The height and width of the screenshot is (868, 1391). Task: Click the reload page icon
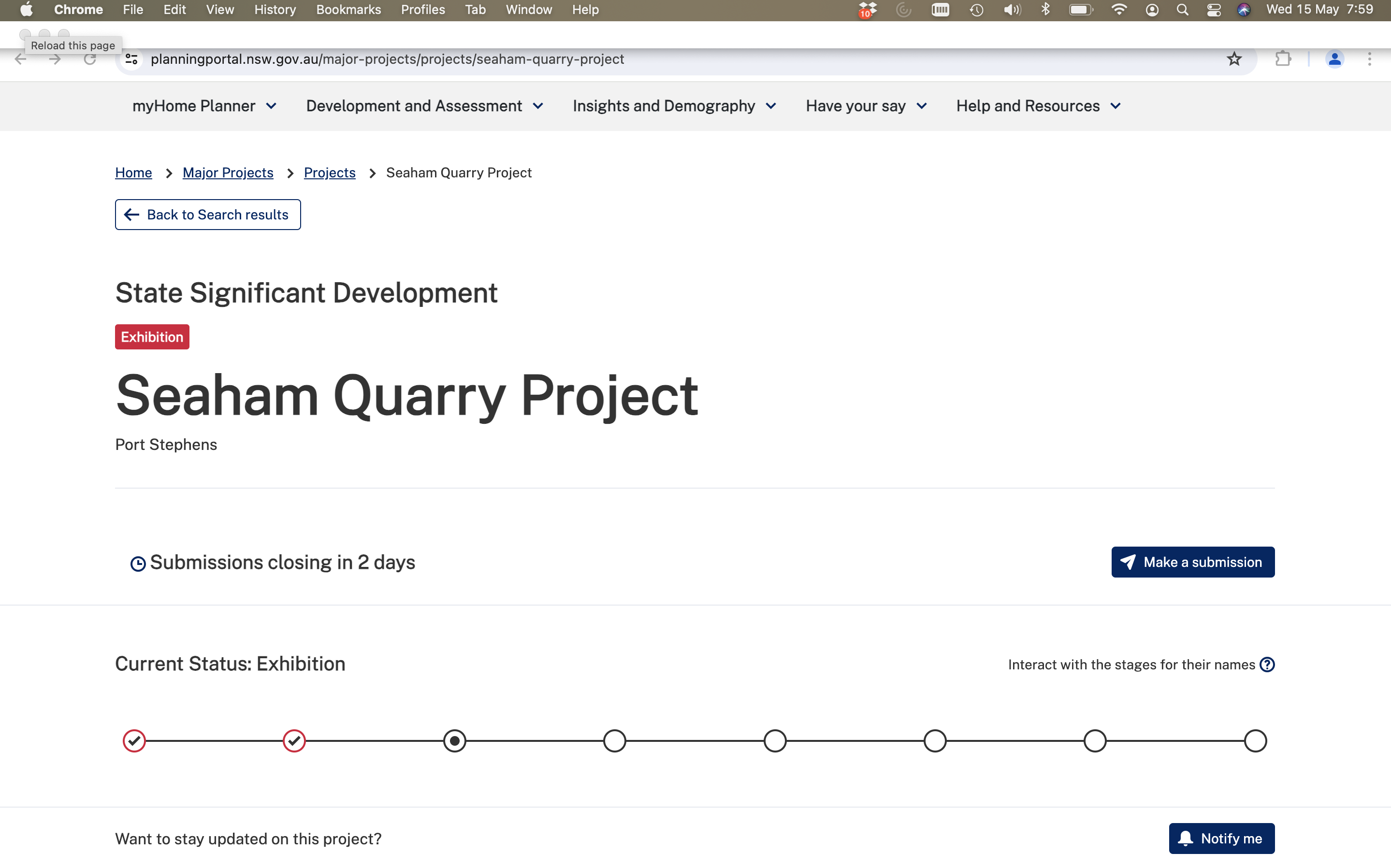tap(89, 59)
